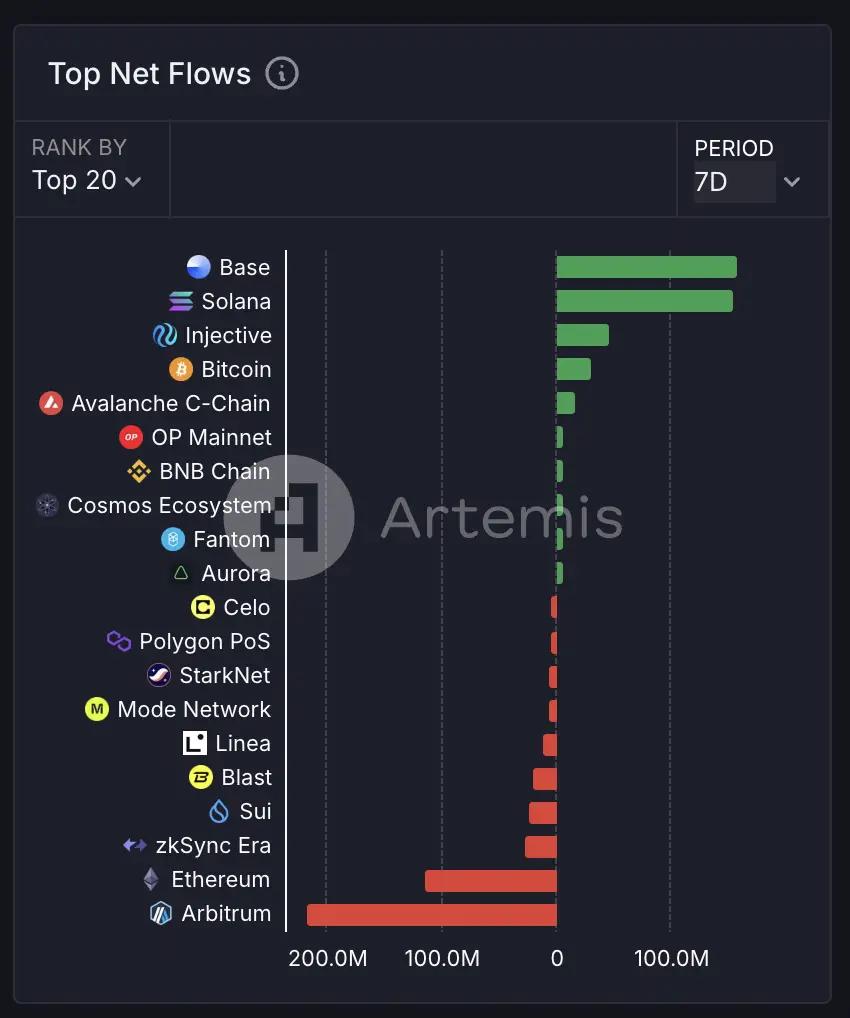Screen dimensions: 850x1018
Task: Click the Base chain logo icon
Action: [x=199, y=267]
